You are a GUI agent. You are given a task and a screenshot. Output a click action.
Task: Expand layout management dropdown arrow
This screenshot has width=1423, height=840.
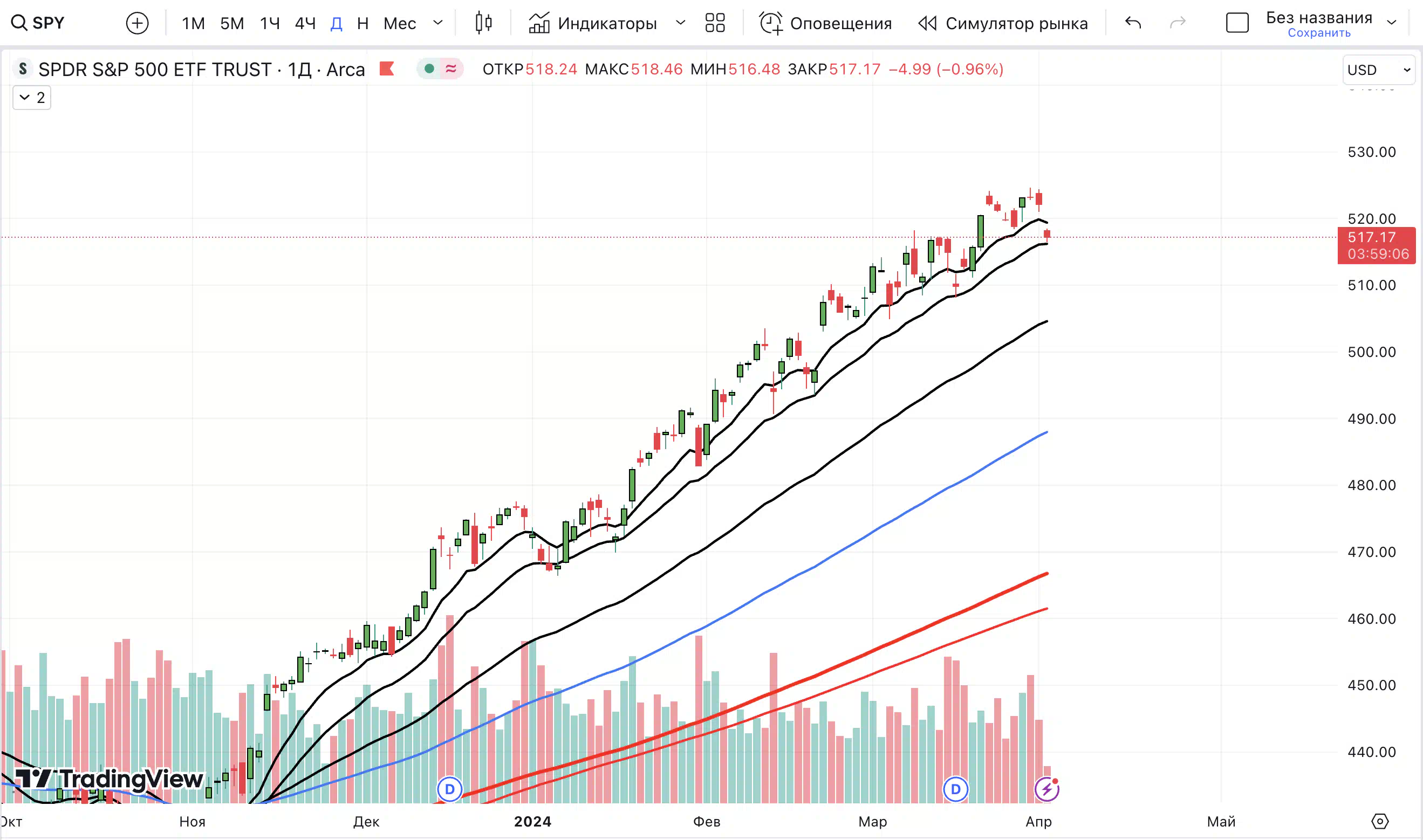coord(1392,23)
